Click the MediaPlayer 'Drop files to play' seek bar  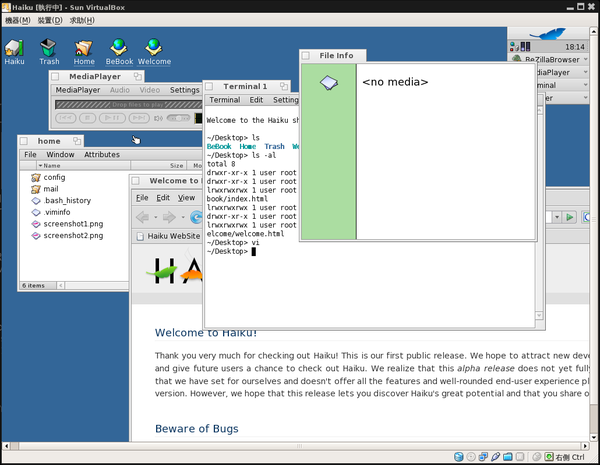(129, 104)
